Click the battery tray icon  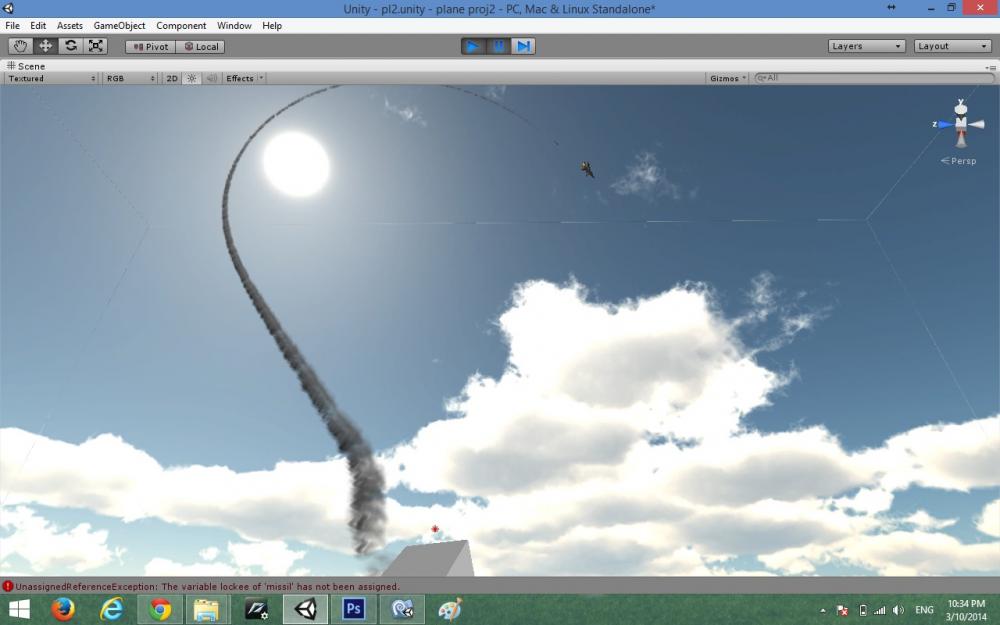[x=862, y=610]
